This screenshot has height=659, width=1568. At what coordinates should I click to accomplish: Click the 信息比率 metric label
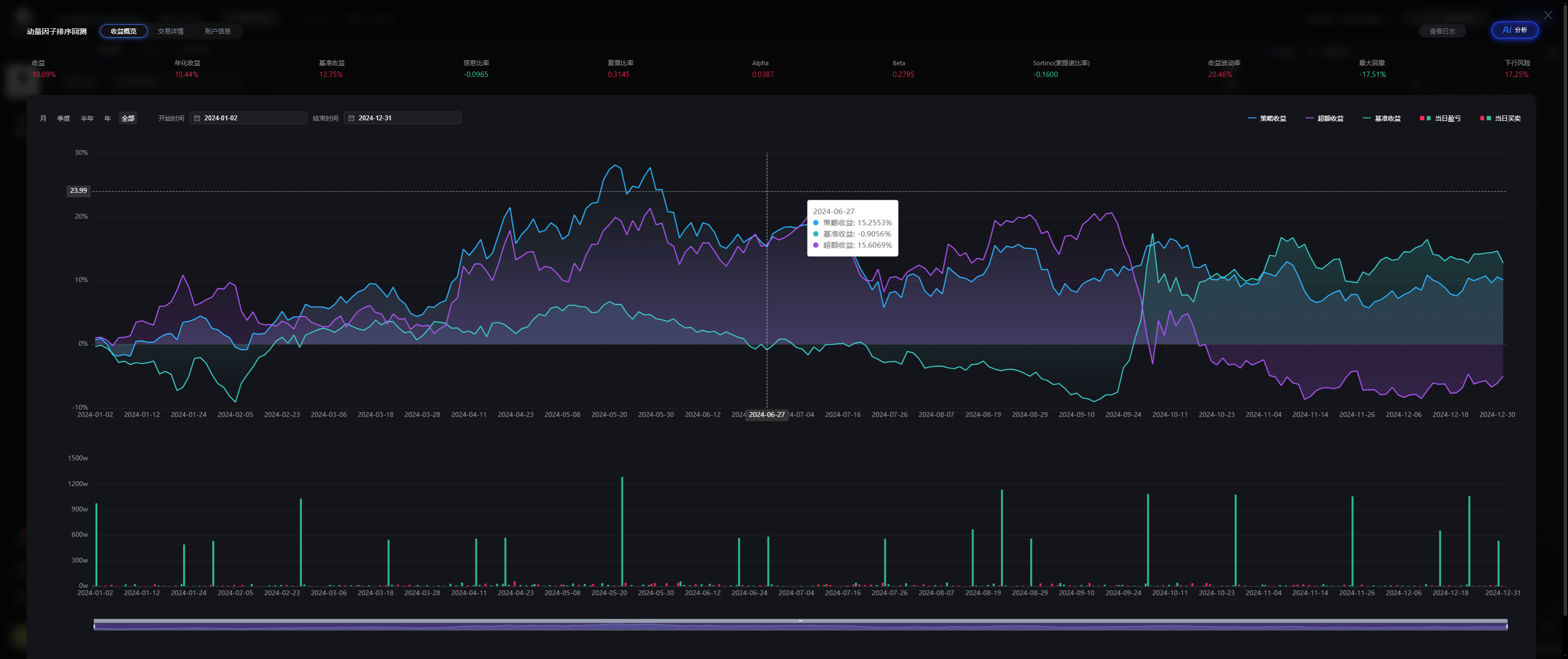[476, 63]
